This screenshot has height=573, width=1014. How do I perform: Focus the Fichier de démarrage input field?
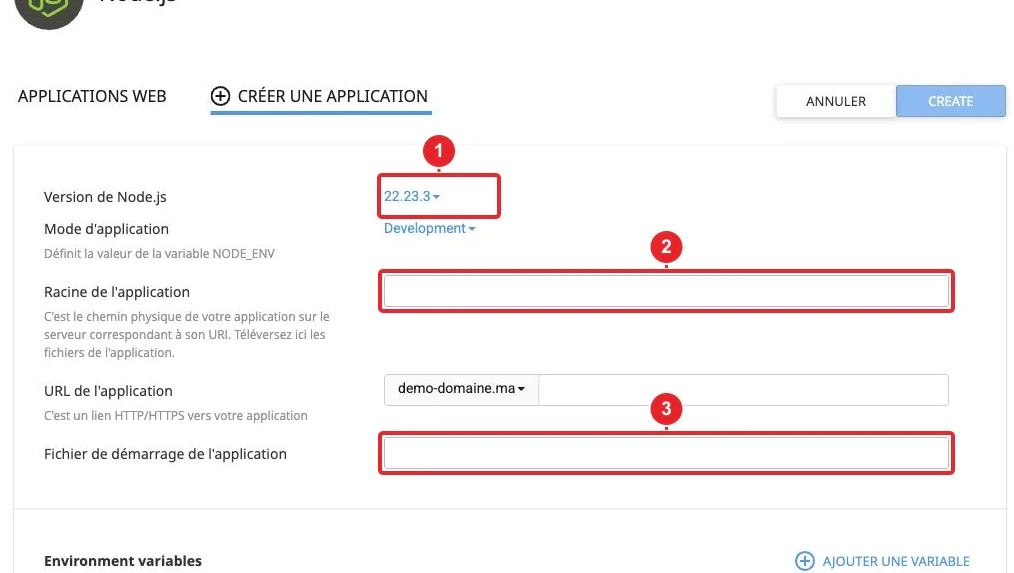pyautogui.click(x=666, y=453)
